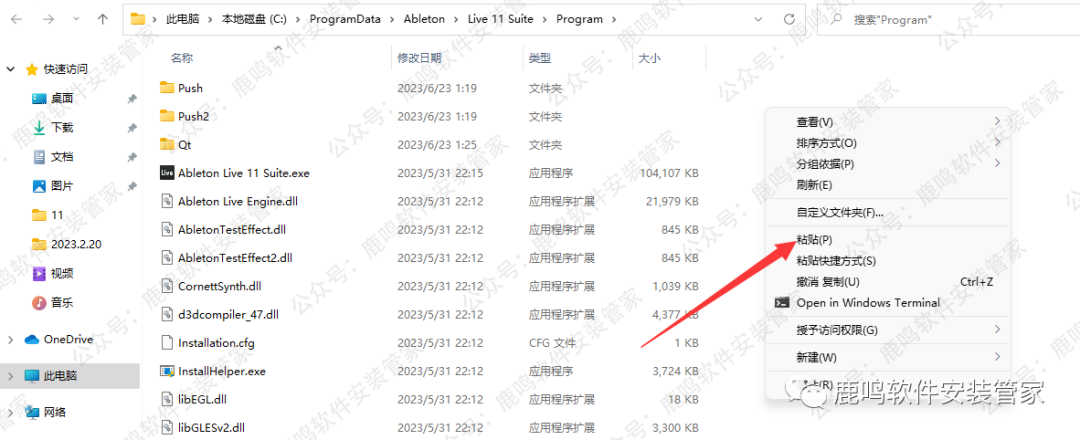Open the address bar history dropdown
Viewport: 1080px width, 440px height.
coord(761,19)
